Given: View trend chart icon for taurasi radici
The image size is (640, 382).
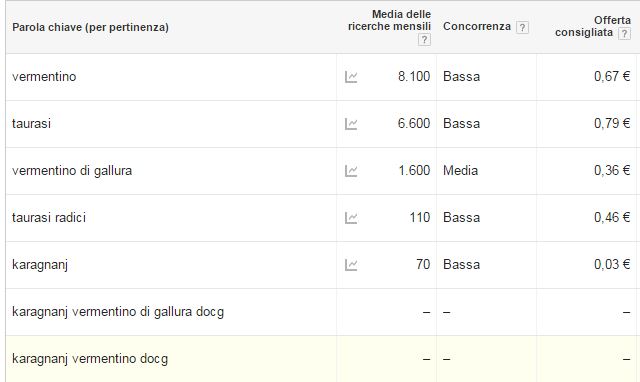Looking at the screenshot, I should (351, 218).
